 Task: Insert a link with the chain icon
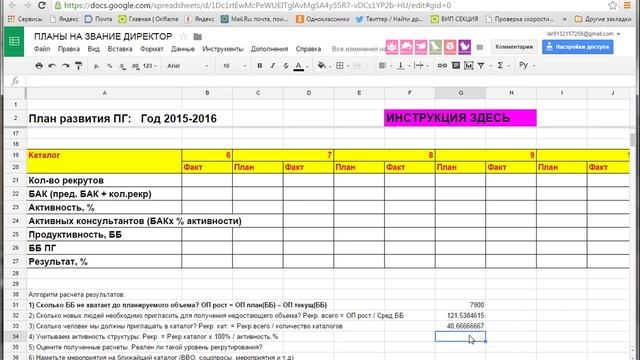pos(442,66)
